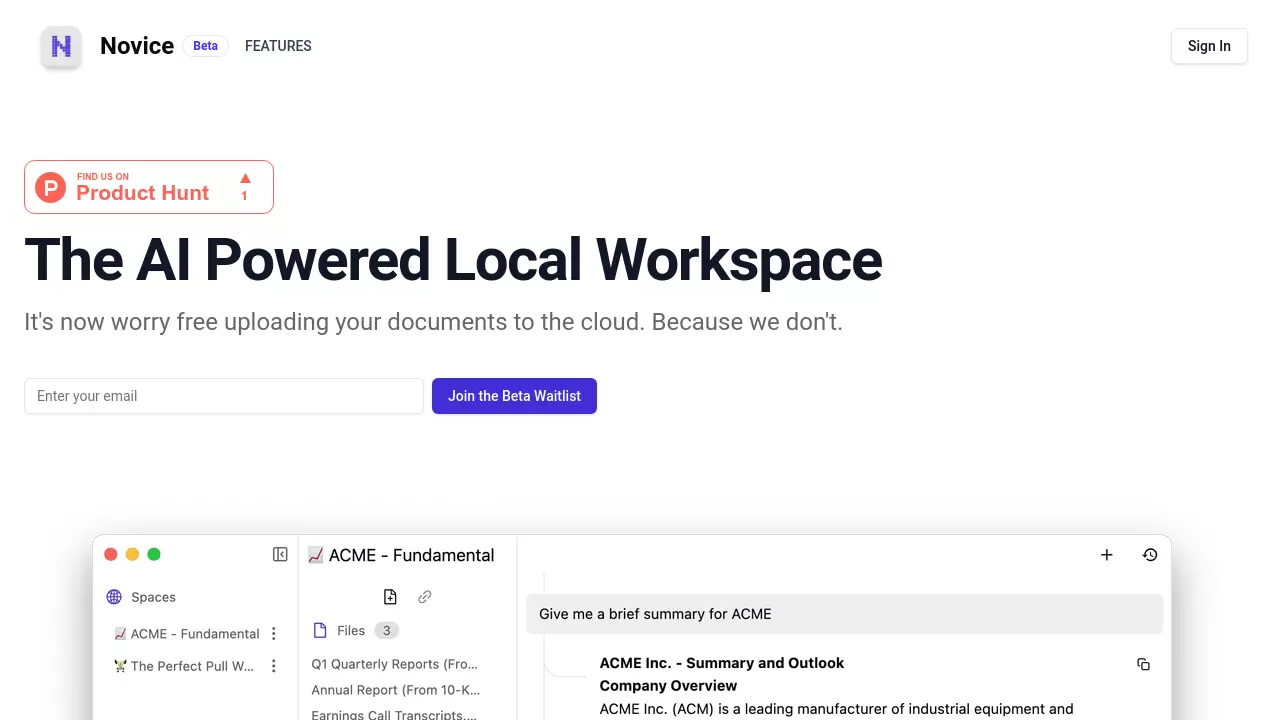Click the add file icon
The image size is (1280, 720).
pyautogui.click(x=390, y=597)
